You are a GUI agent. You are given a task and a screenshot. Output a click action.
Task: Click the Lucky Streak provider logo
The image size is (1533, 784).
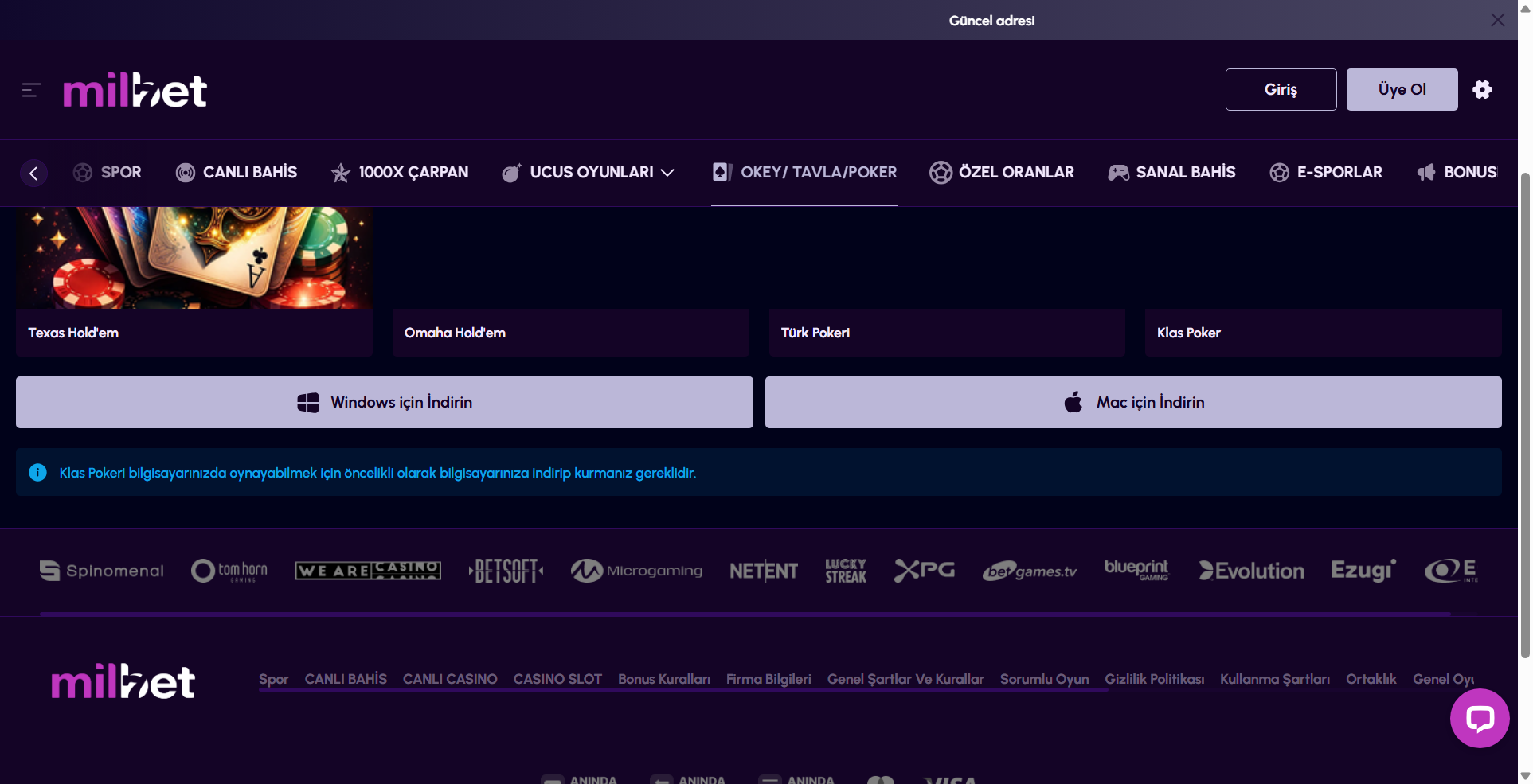[x=846, y=571]
